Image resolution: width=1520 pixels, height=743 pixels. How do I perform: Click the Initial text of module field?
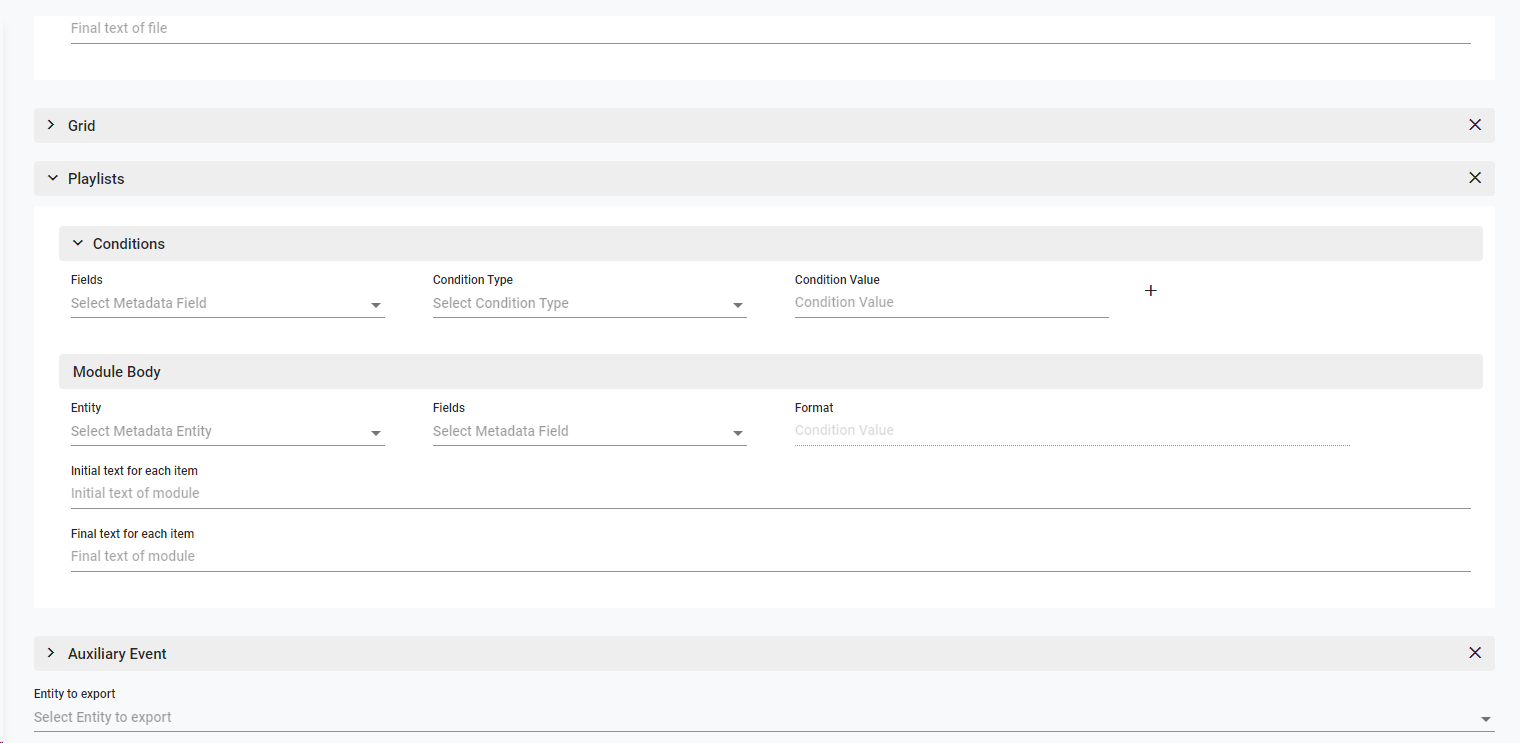point(770,494)
